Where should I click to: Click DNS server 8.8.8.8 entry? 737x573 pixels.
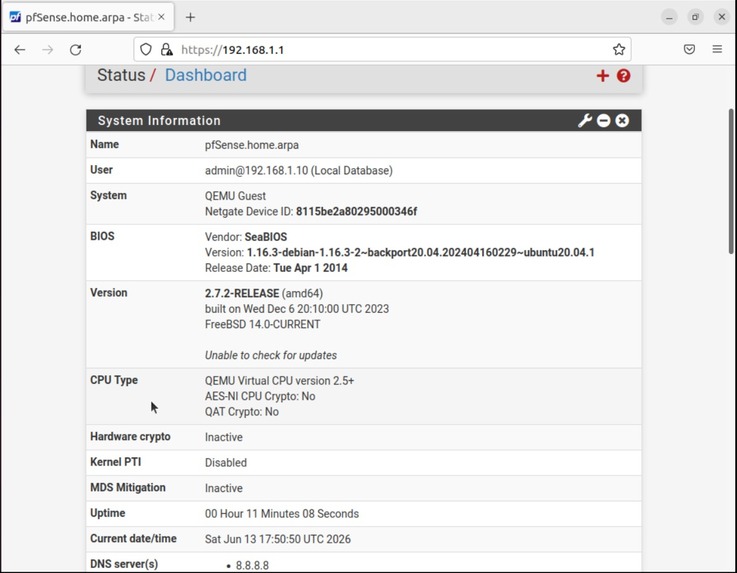click(x=252, y=565)
